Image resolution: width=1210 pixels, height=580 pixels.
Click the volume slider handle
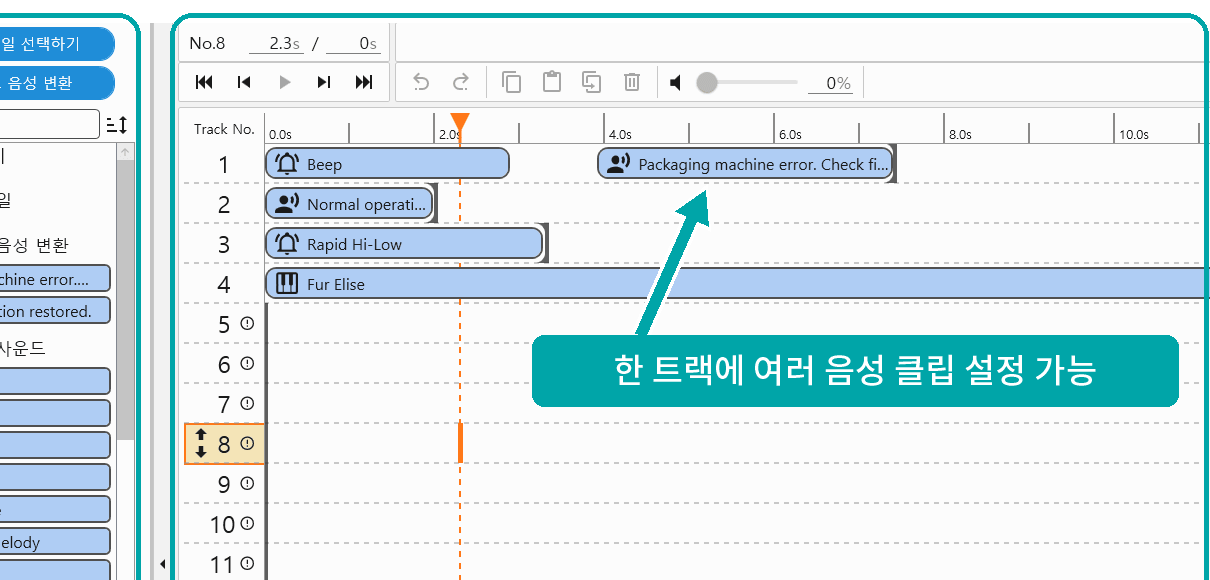(707, 83)
